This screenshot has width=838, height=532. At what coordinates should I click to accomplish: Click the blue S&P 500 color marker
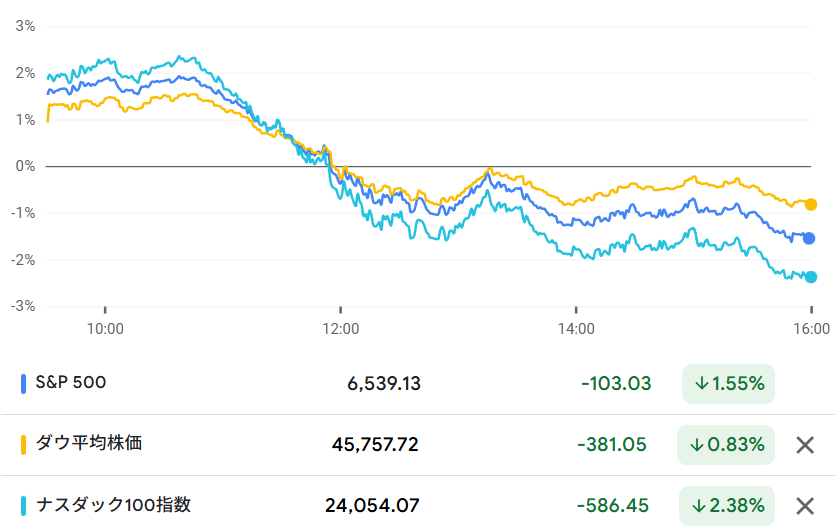tap(24, 383)
